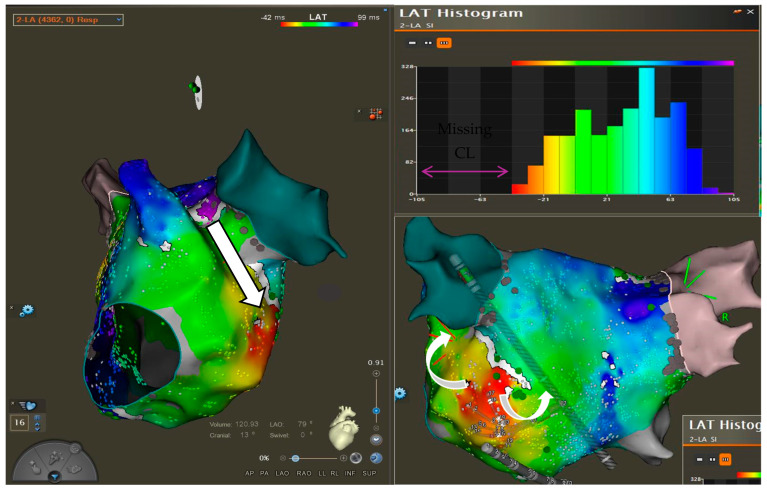Click the plus at top of zoom slider
Screen dimensions: 767x491
(x=376, y=374)
